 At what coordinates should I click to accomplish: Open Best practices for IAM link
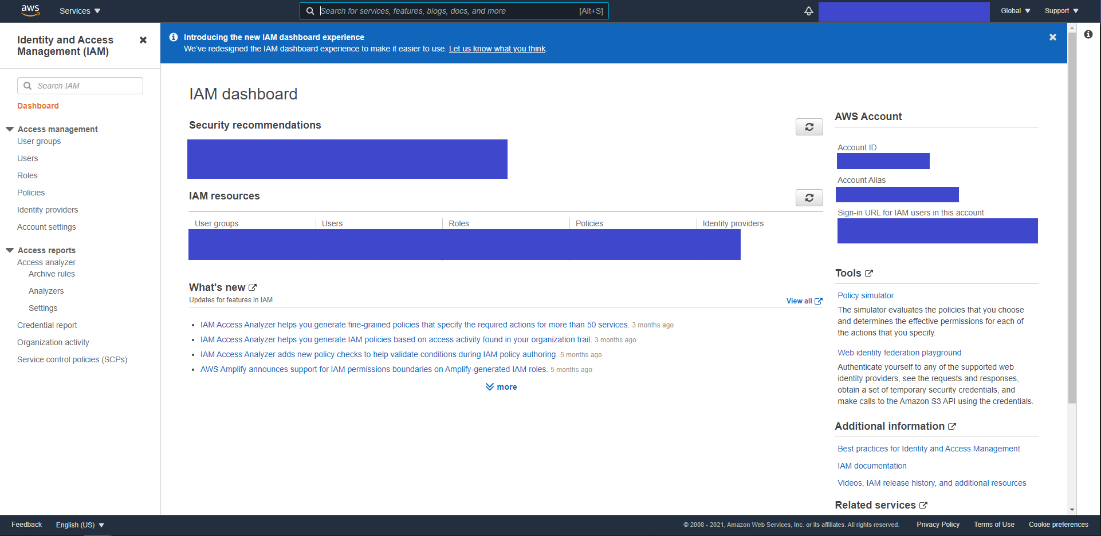coord(928,449)
